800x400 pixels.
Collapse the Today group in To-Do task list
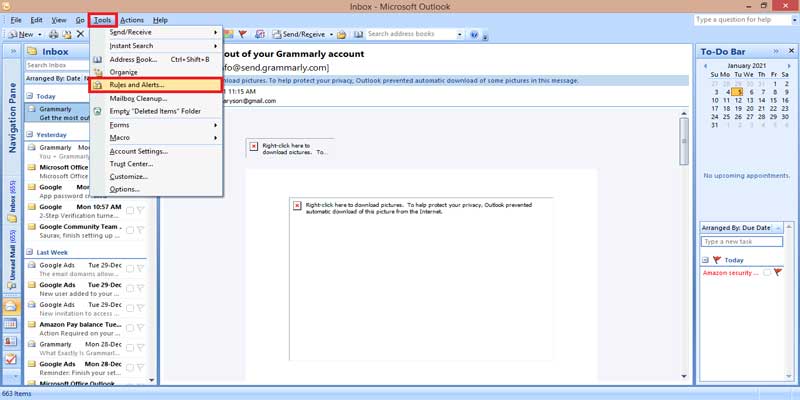[706, 260]
